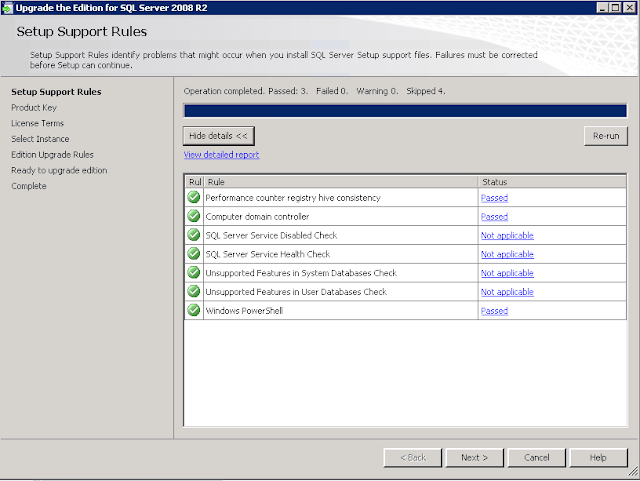Open Passed status for Windows PowerShell
The width and height of the screenshot is (640, 481).
click(x=494, y=311)
